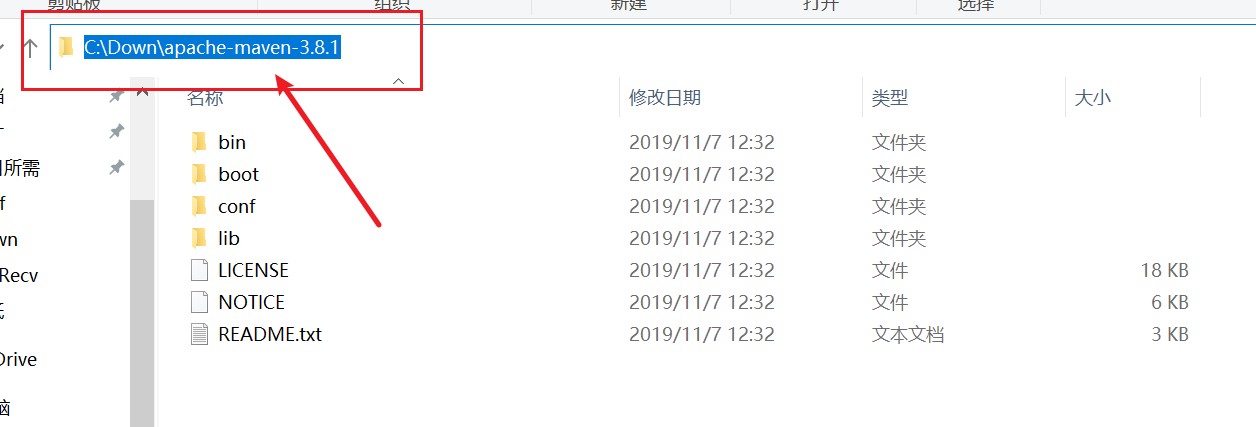Click the address bar folder icon
Image resolution: width=1256 pixels, height=427 pixels.
tap(67, 47)
